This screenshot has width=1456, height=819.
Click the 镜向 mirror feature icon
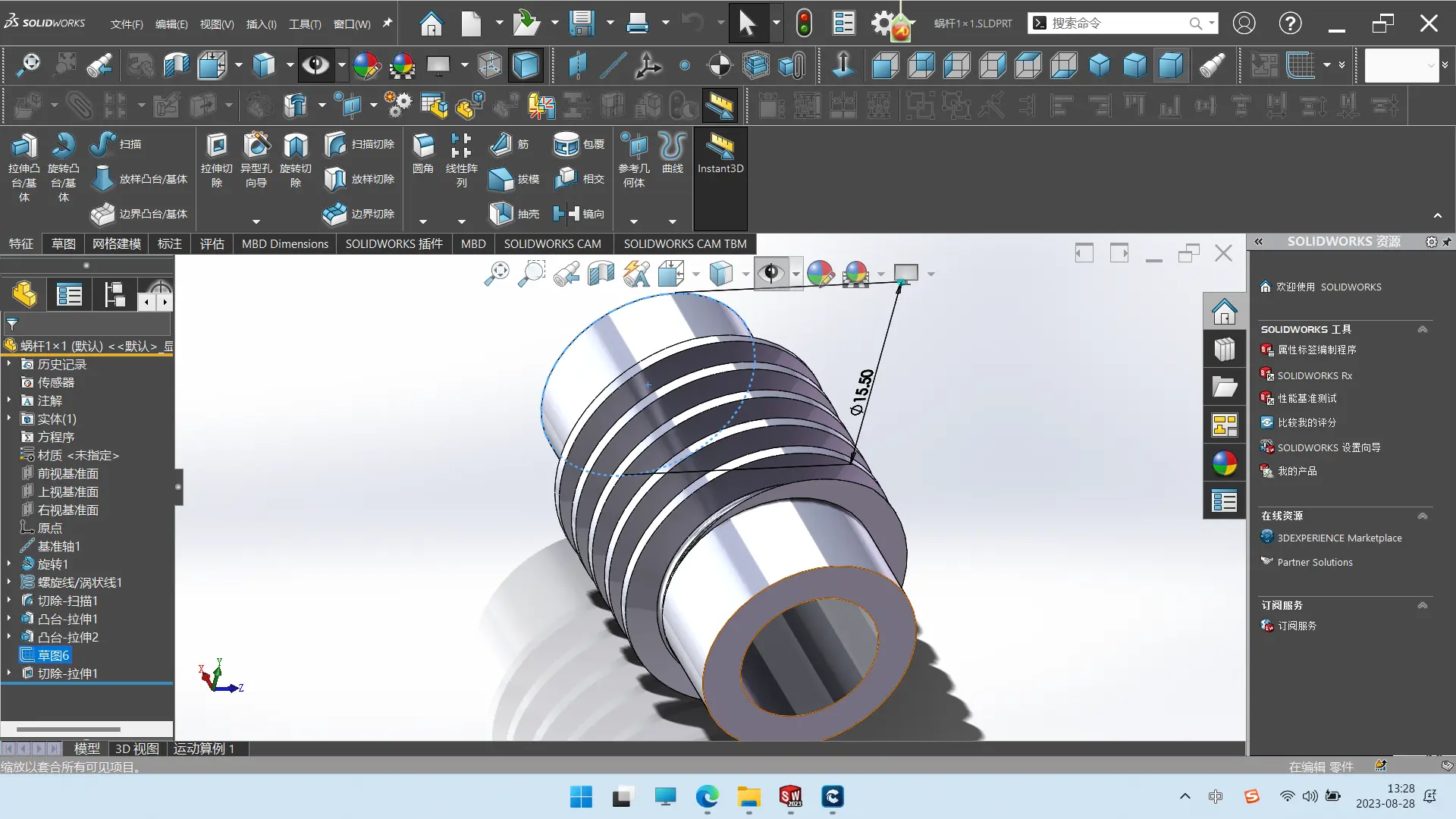tap(566, 214)
